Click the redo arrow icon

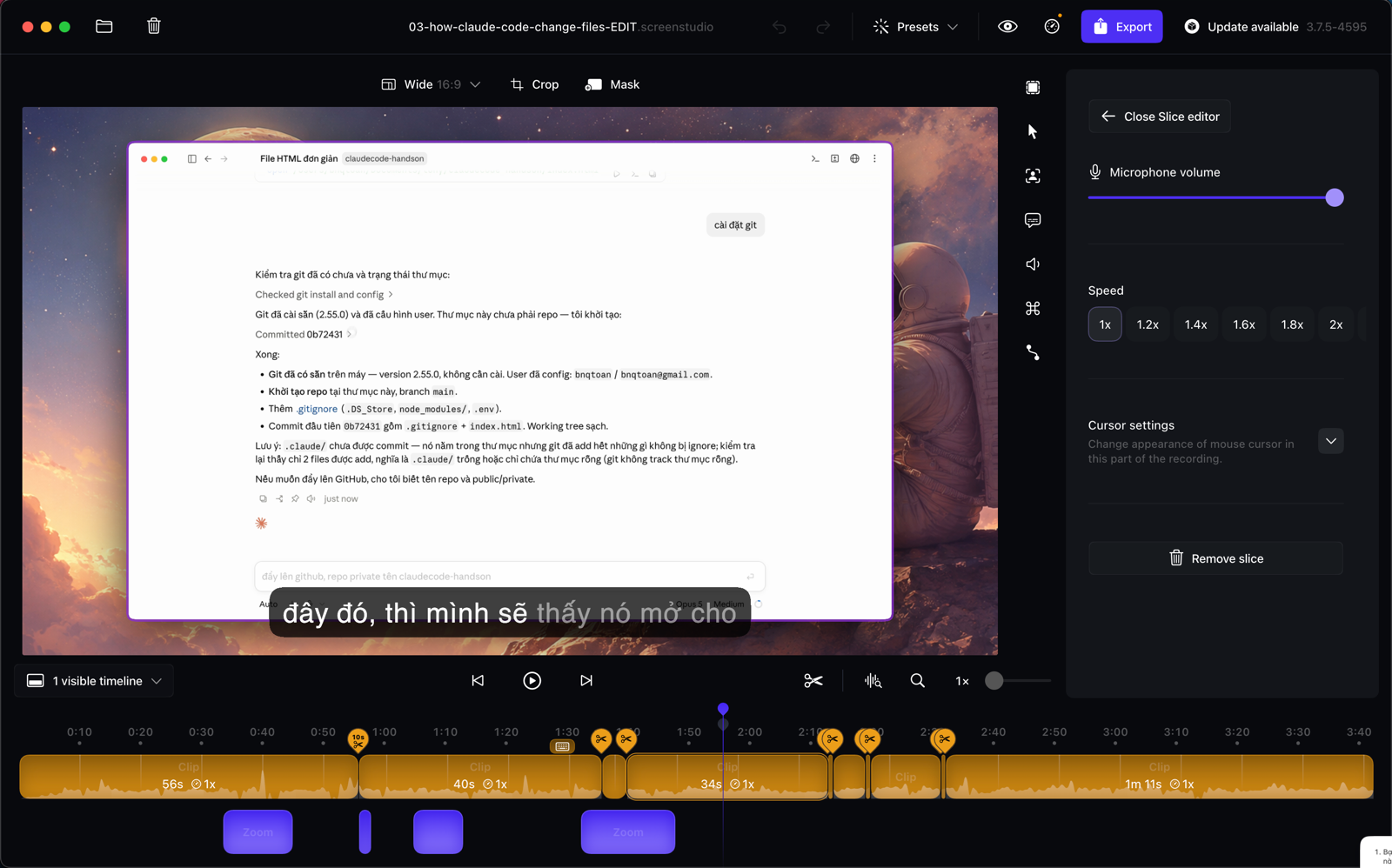click(x=823, y=27)
